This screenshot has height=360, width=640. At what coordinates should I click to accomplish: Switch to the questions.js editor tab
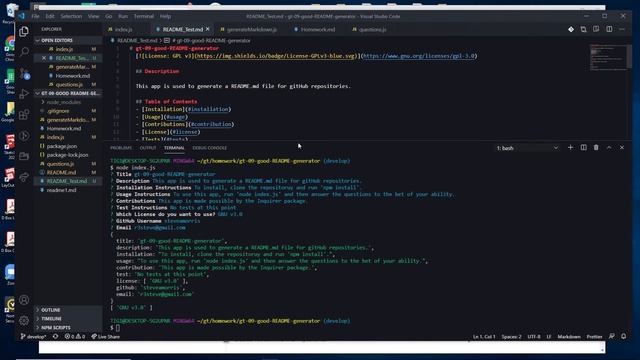tap(372, 29)
